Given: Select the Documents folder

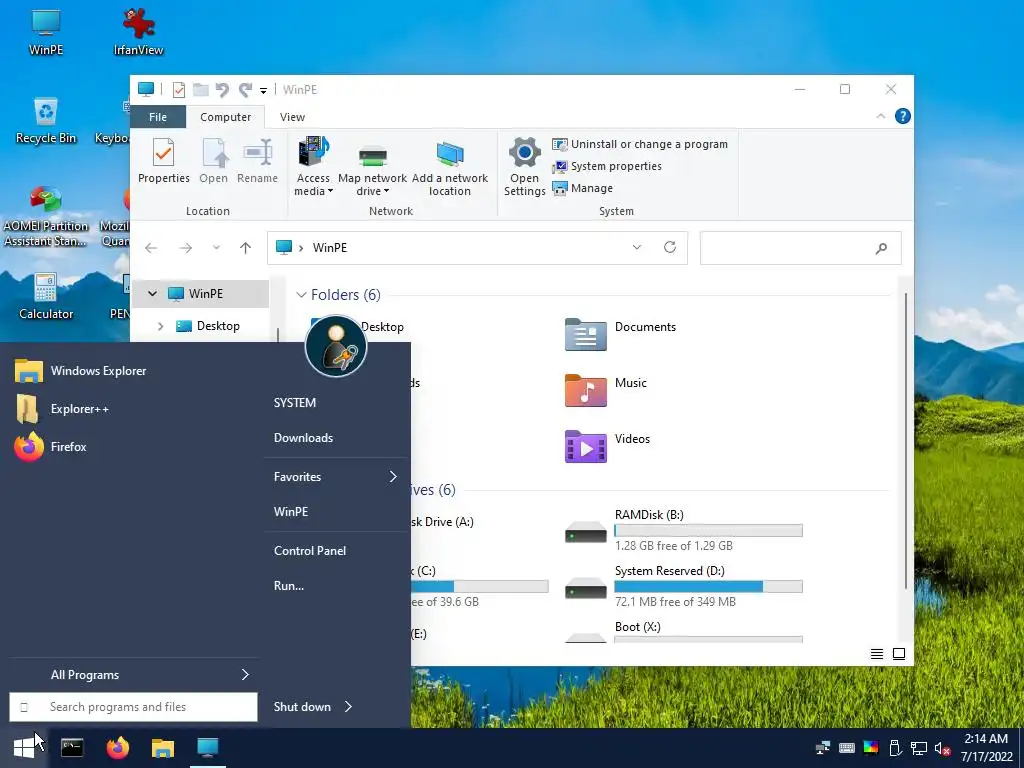Looking at the screenshot, I should pos(620,335).
